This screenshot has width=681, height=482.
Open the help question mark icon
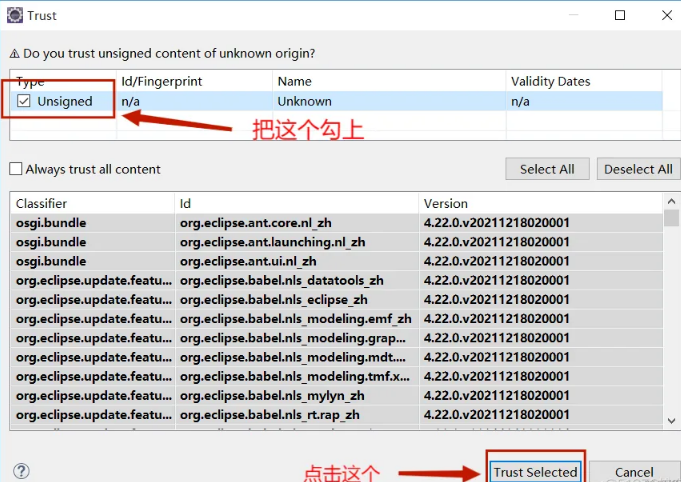coord(21,471)
